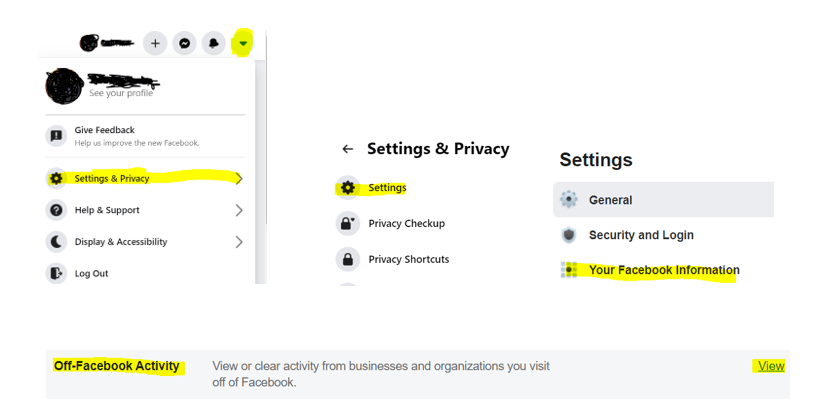Open the Messenger icon
820x410 pixels.
pyautogui.click(x=184, y=43)
